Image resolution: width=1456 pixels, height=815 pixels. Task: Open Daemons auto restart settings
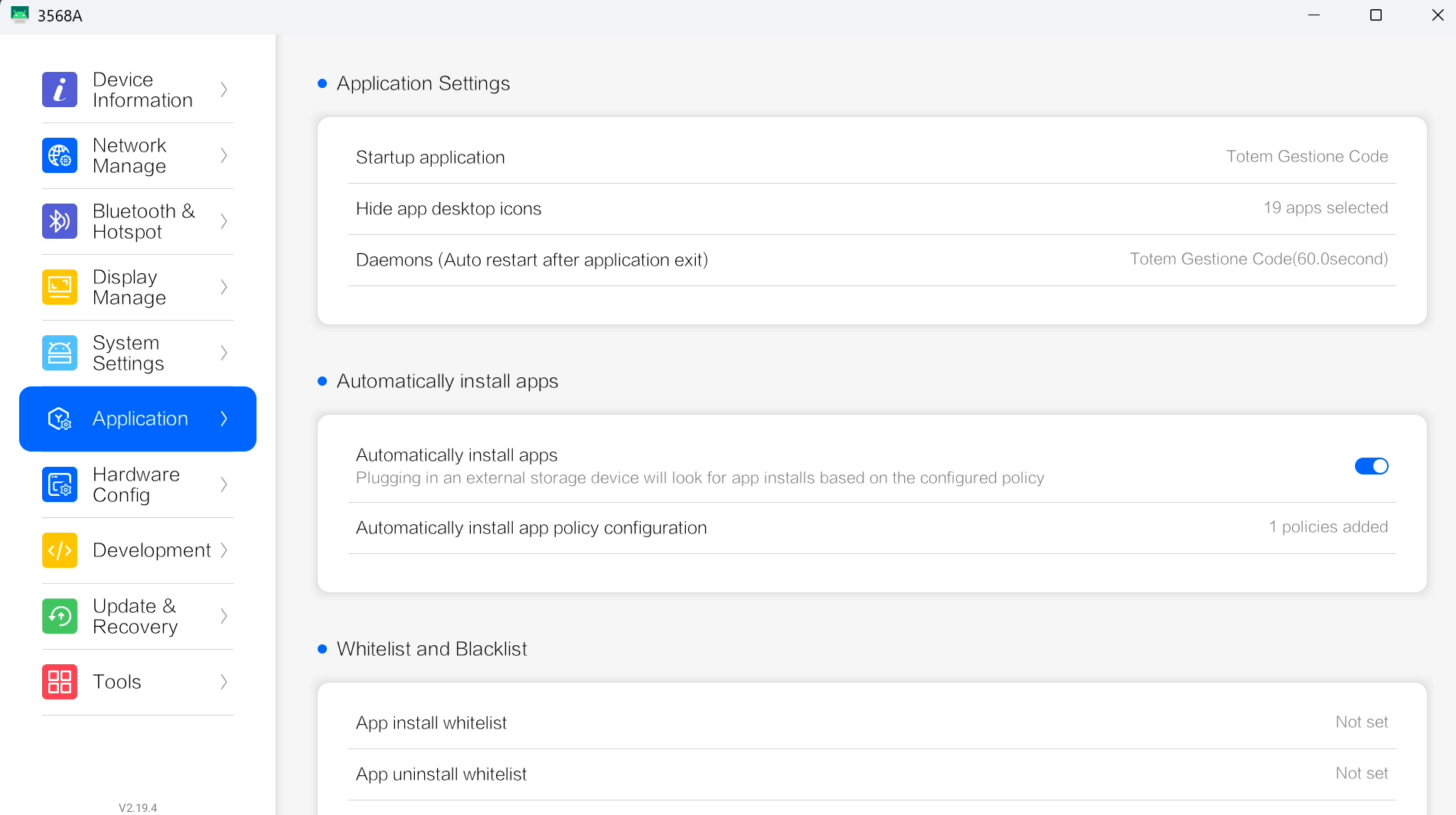point(871,259)
